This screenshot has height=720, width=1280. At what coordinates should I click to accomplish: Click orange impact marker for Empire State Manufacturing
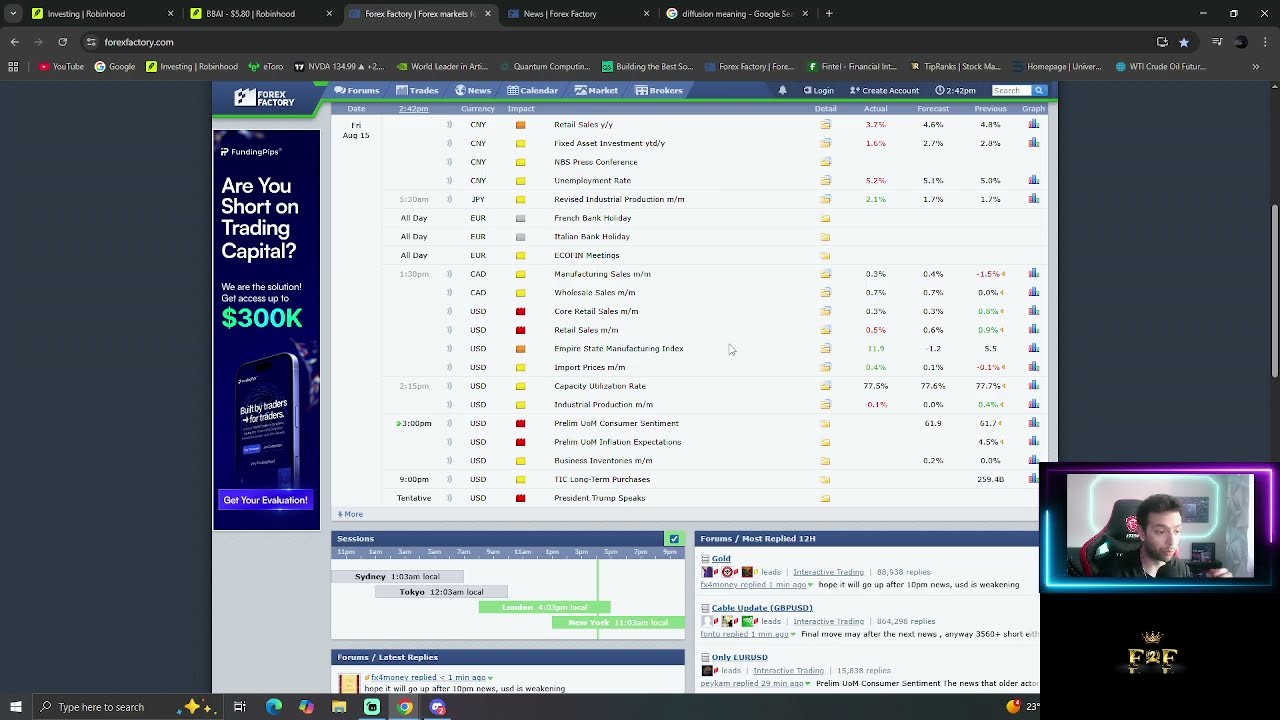click(x=520, y=349)
